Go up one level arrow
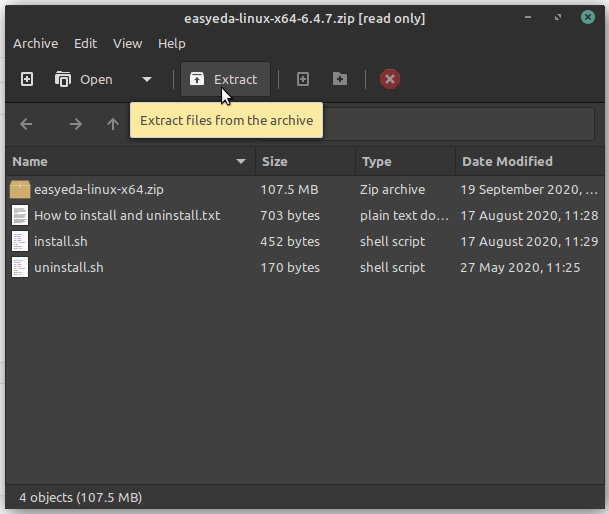The width and height of the screenshot is (609, 514). tap(113, 124)
